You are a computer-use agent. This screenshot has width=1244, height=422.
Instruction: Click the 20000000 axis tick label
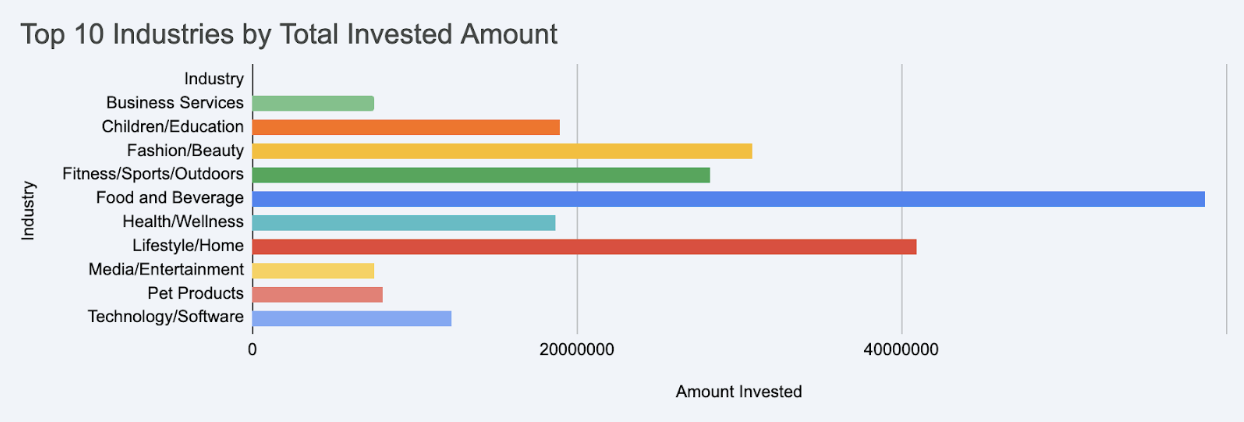click(577, 350)
